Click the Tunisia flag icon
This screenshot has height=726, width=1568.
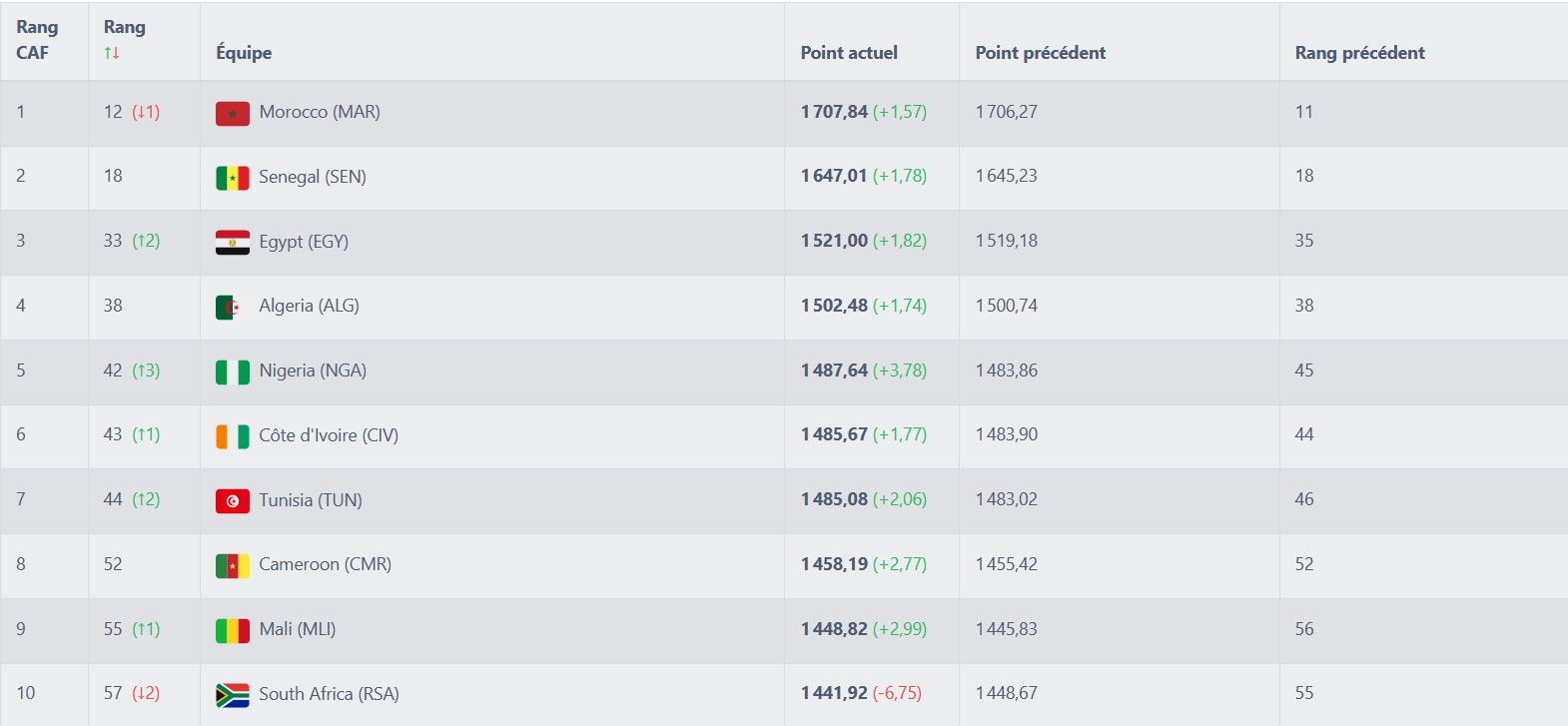(232, 500)
